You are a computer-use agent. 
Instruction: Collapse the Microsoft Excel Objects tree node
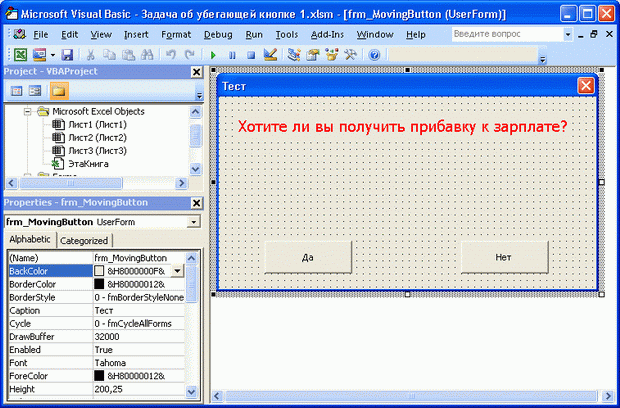pyautogui.click(x=27, y=111)
